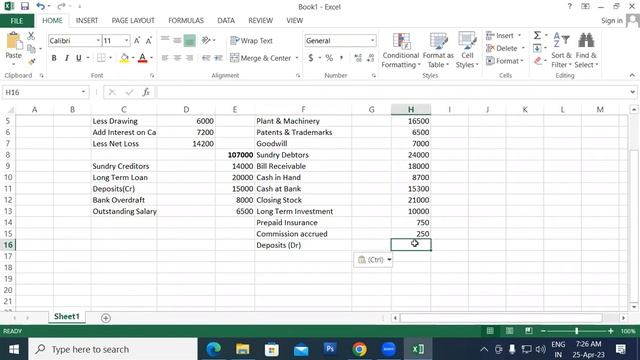Open Merge & Center dropdown arrow
This screenshot has height=360, width=640.
click(x=297, y=58)
